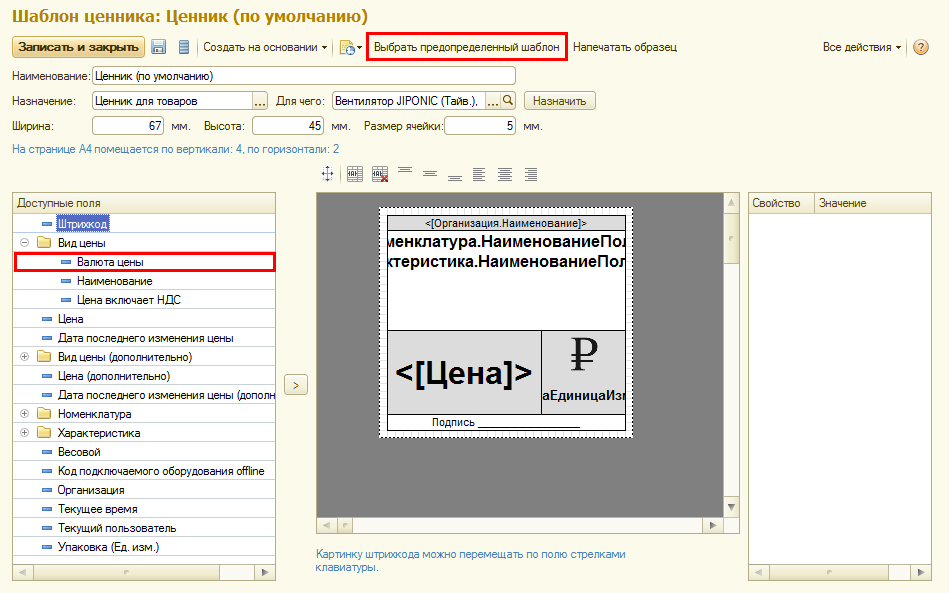Viewport: 949px width, 593px height.
Task: Click the arrow button to add field to template
Action: (298, 384)
